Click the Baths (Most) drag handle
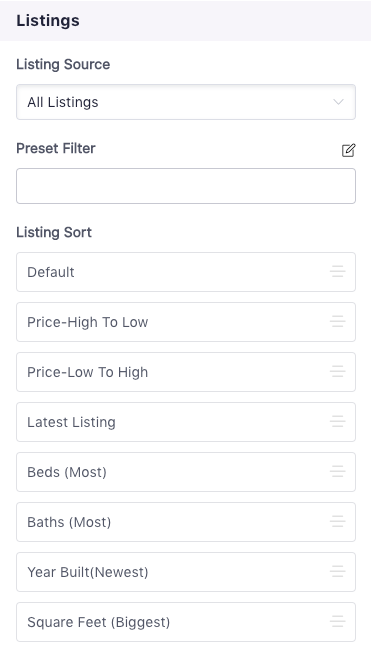371x650 pixels. pyautogui.click(x=338, y=521)
